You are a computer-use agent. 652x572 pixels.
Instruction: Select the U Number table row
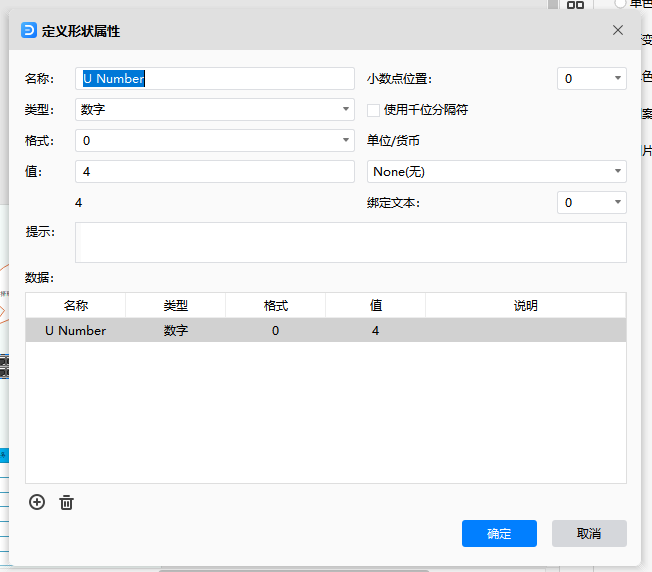326,330
